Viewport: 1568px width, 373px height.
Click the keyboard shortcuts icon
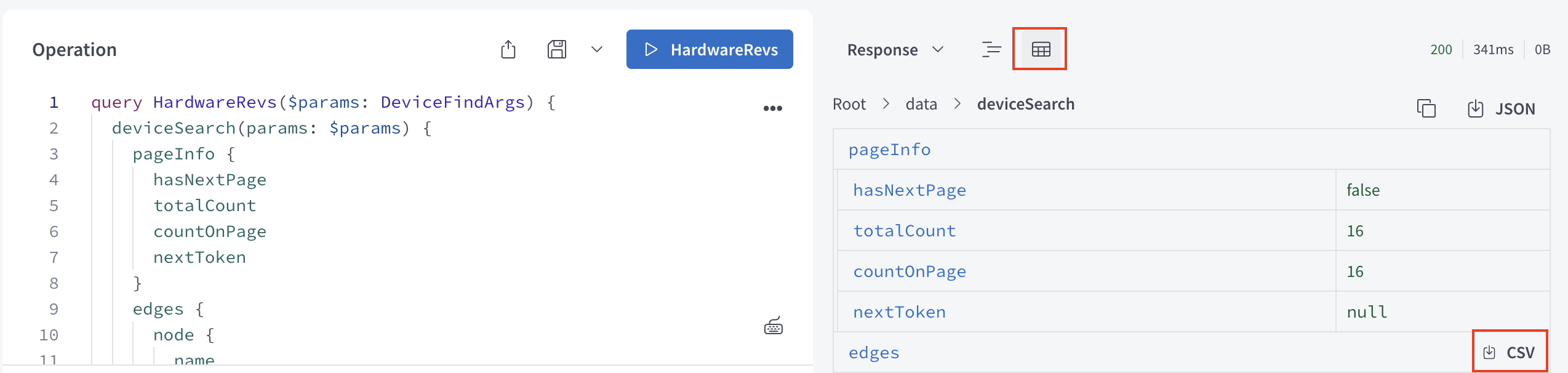pos(773,326)
